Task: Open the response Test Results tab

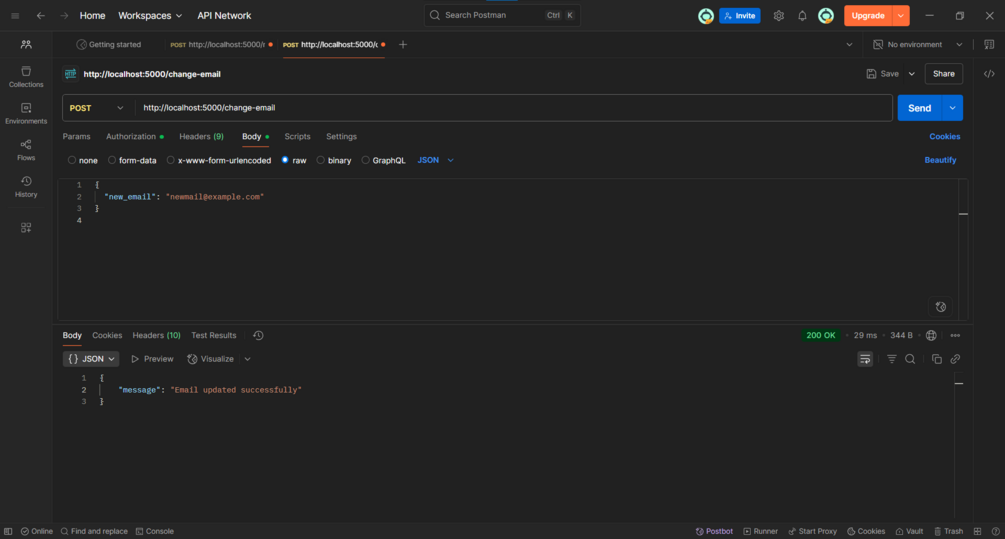Action: pos(213,335)
